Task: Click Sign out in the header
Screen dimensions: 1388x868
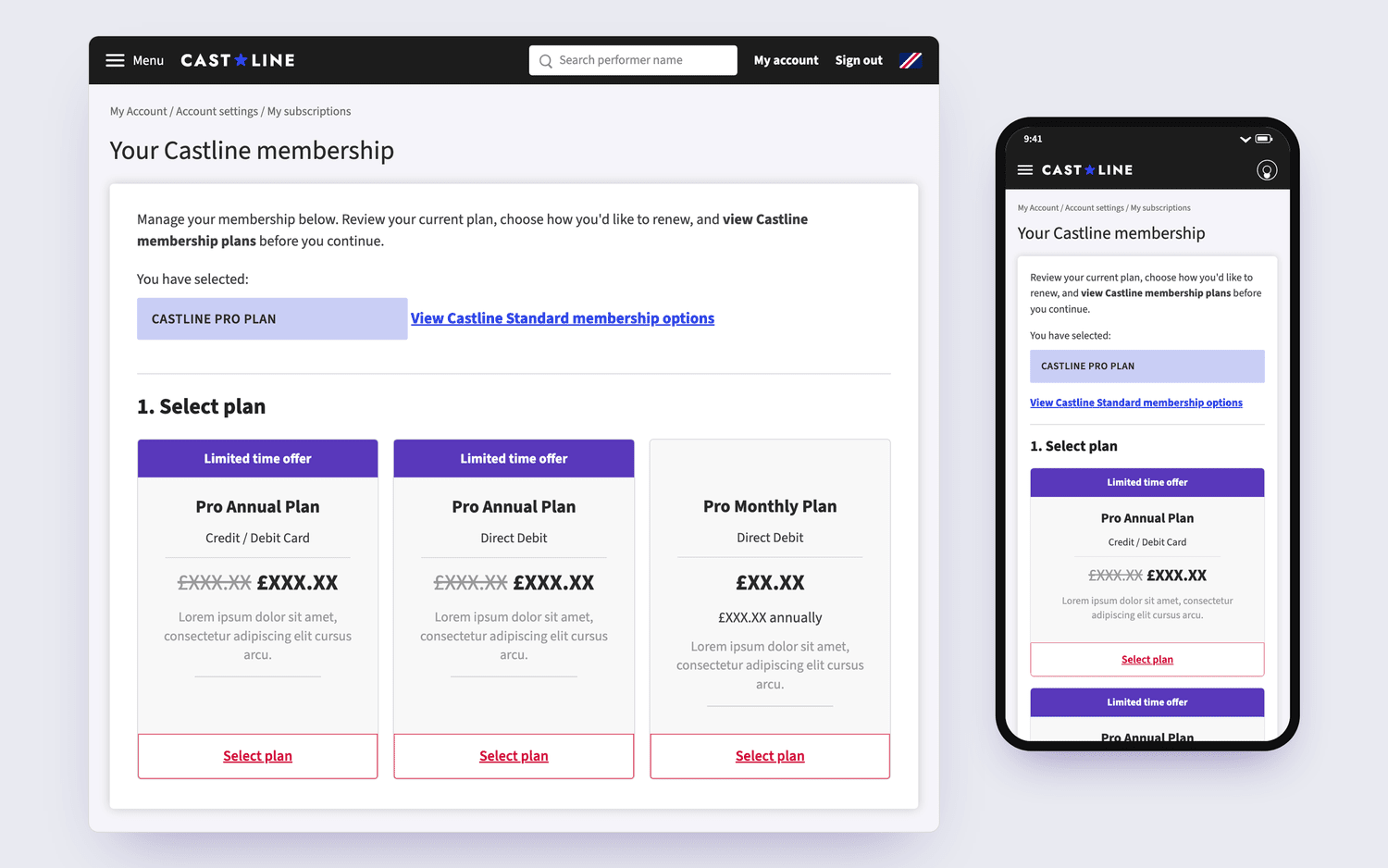Action: click(x=859, y=60)
